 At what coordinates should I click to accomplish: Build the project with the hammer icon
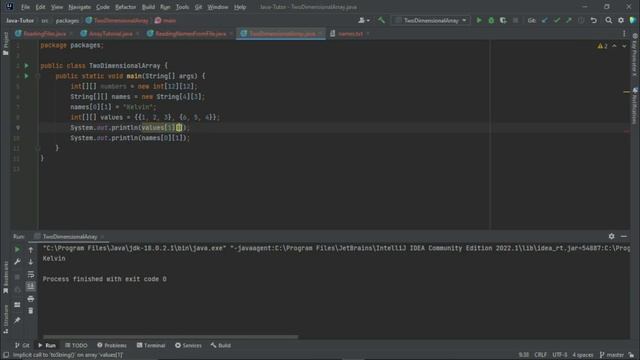(381, 20)
